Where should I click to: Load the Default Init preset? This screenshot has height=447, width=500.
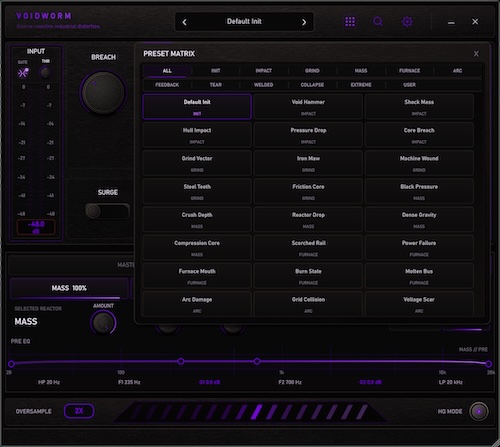197,107
